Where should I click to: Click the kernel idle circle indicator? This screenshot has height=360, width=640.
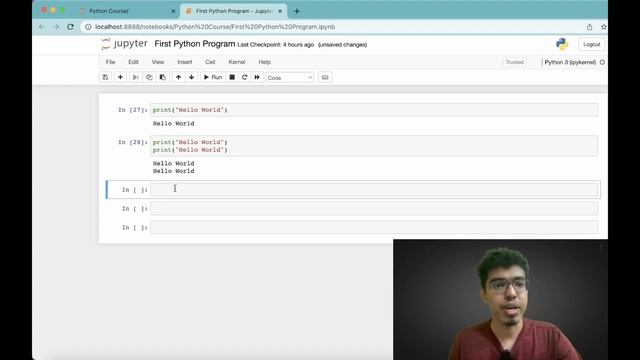[602, 62]
